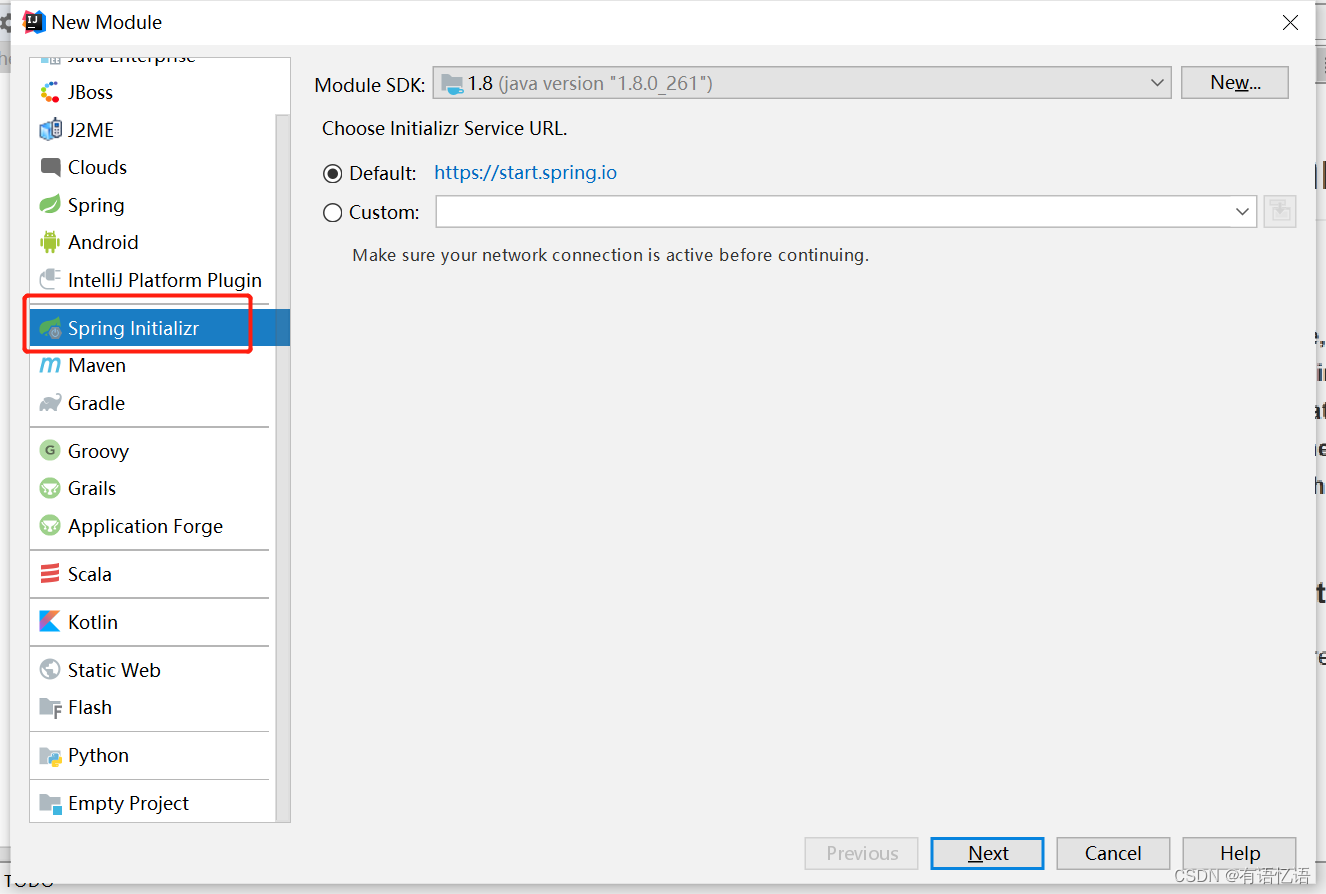Click the Clouds icon
The width and height of the screenshot is (1326, 894).
pos(50,167)
